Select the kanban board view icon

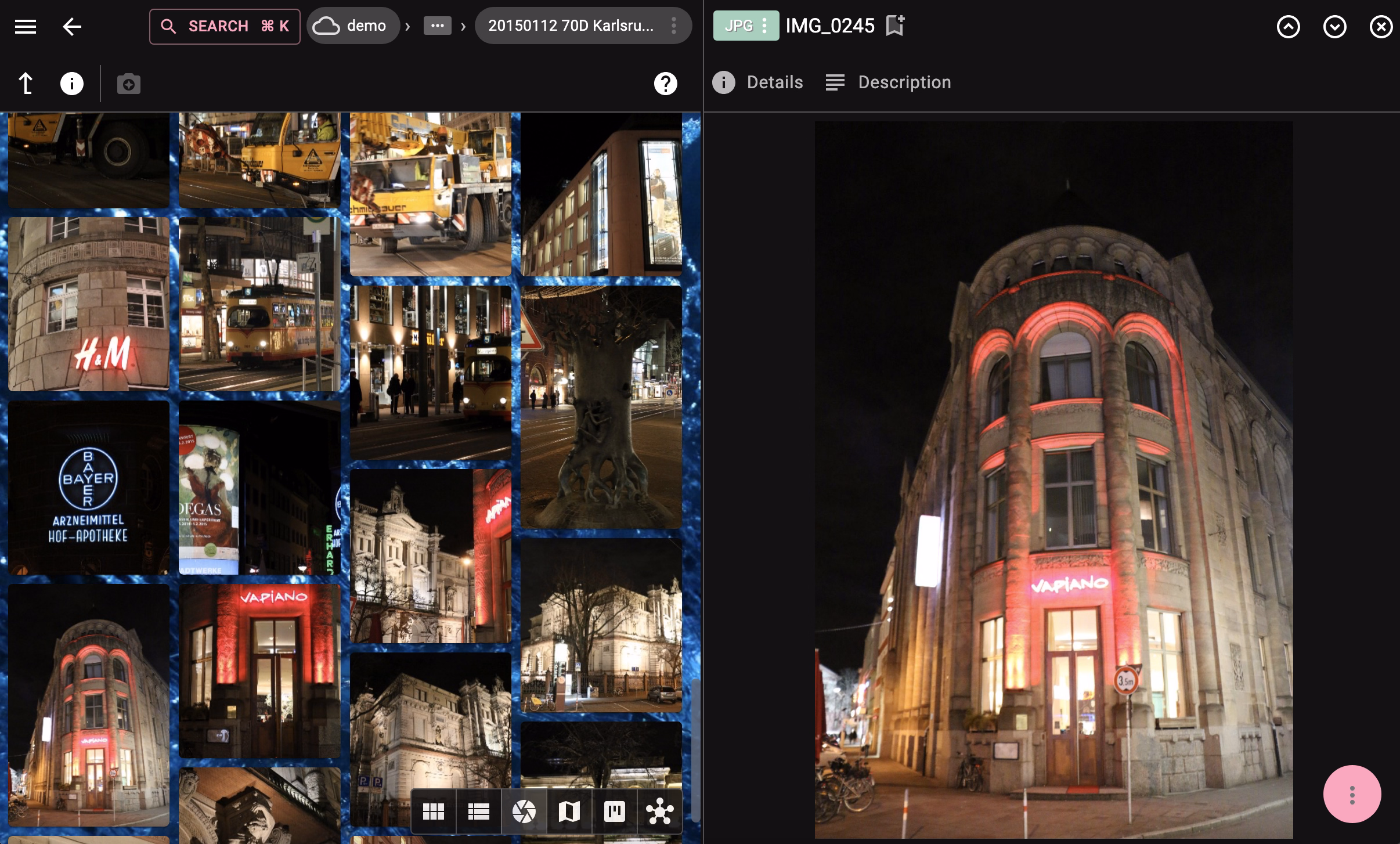(614, 811)
